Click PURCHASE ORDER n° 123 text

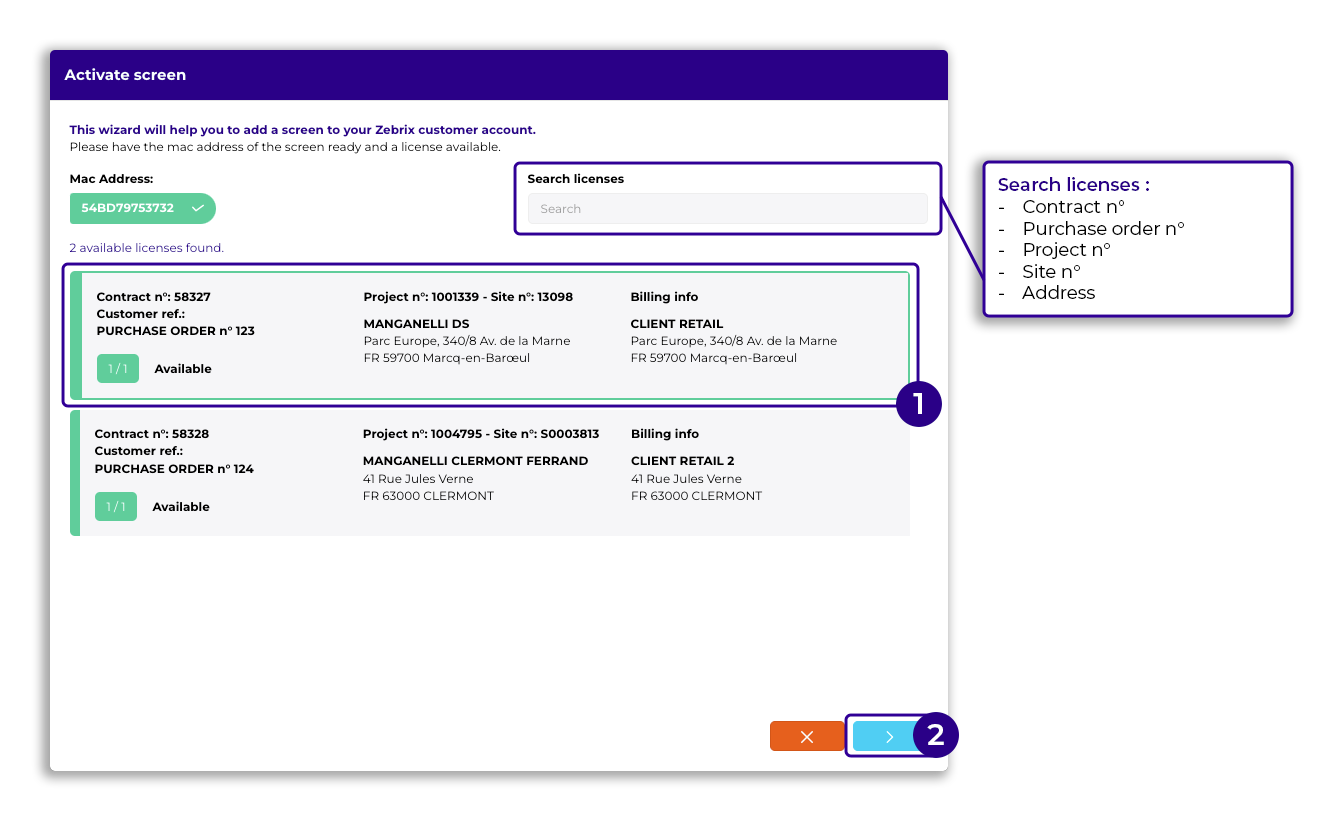pyautogui.click(x=175, y=331)
